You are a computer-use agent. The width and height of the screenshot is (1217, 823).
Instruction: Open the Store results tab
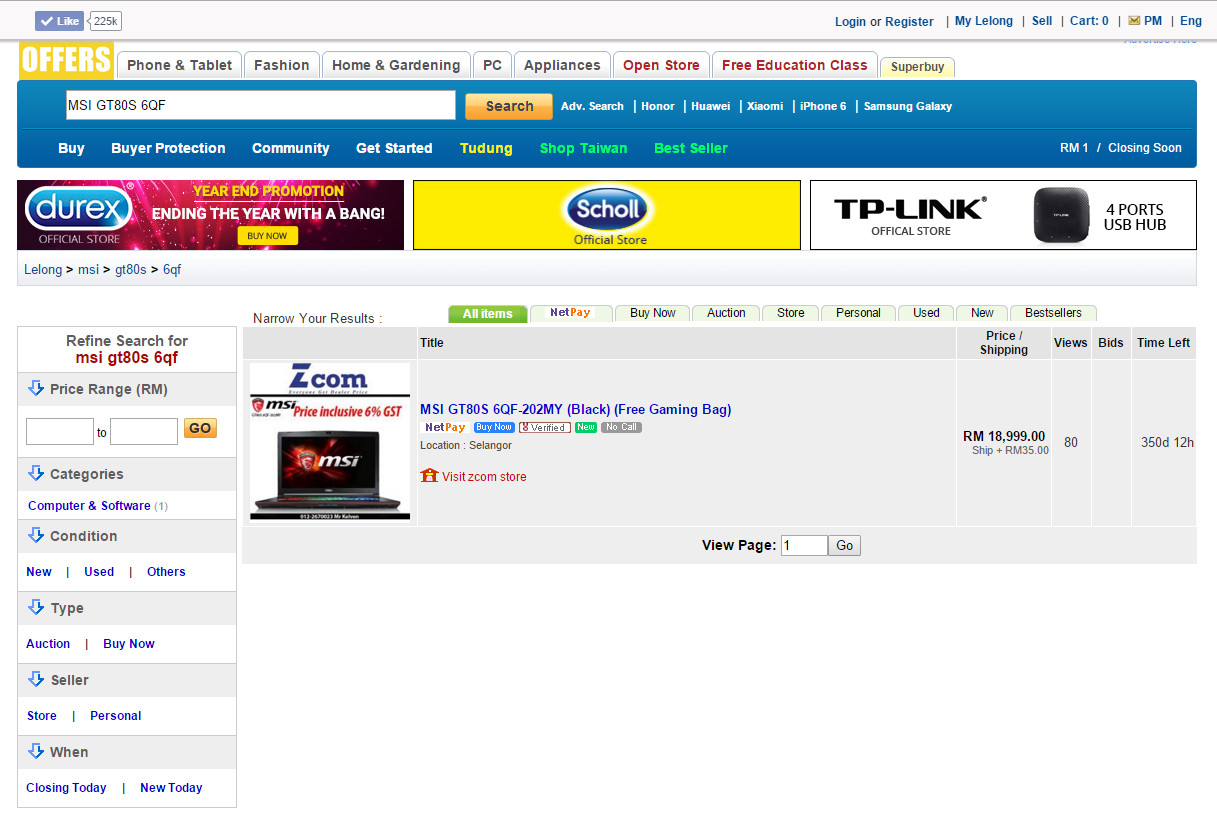790,313
